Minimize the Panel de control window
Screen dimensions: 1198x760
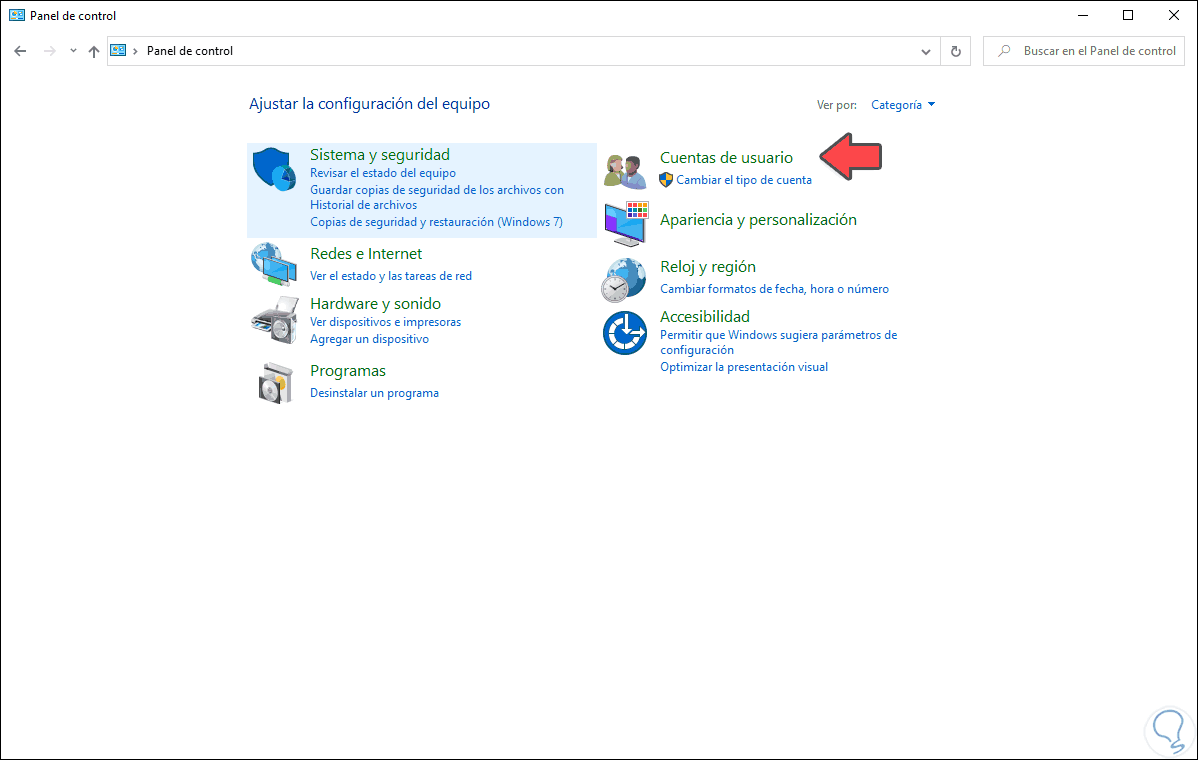(x=1083, y=15)
